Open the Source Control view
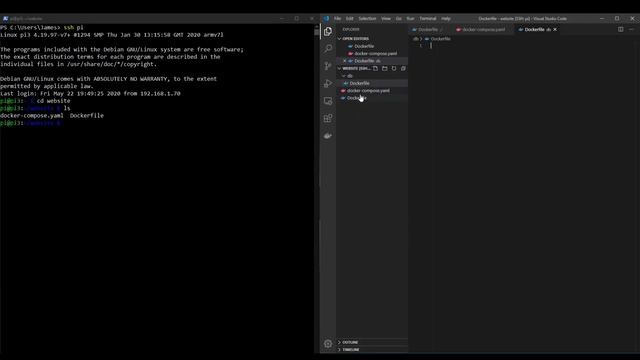 point(328,66)
